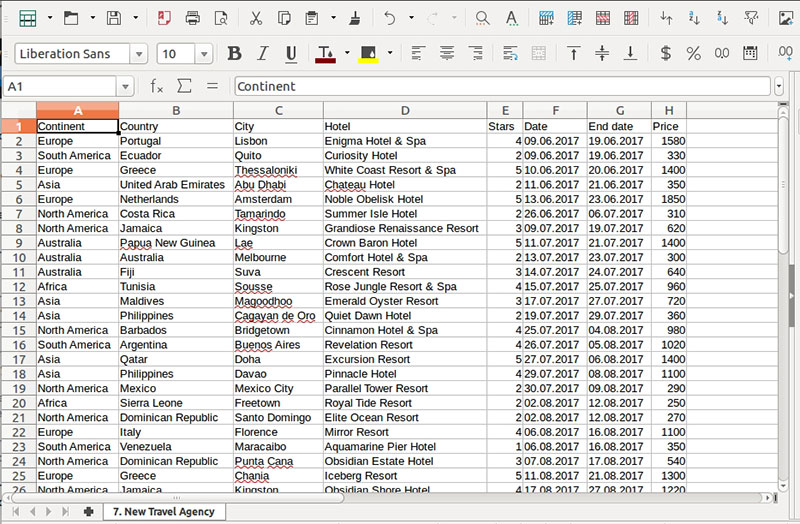
Task: Format cells as currency
Action: pyautogui.click(x=666, y=54)
